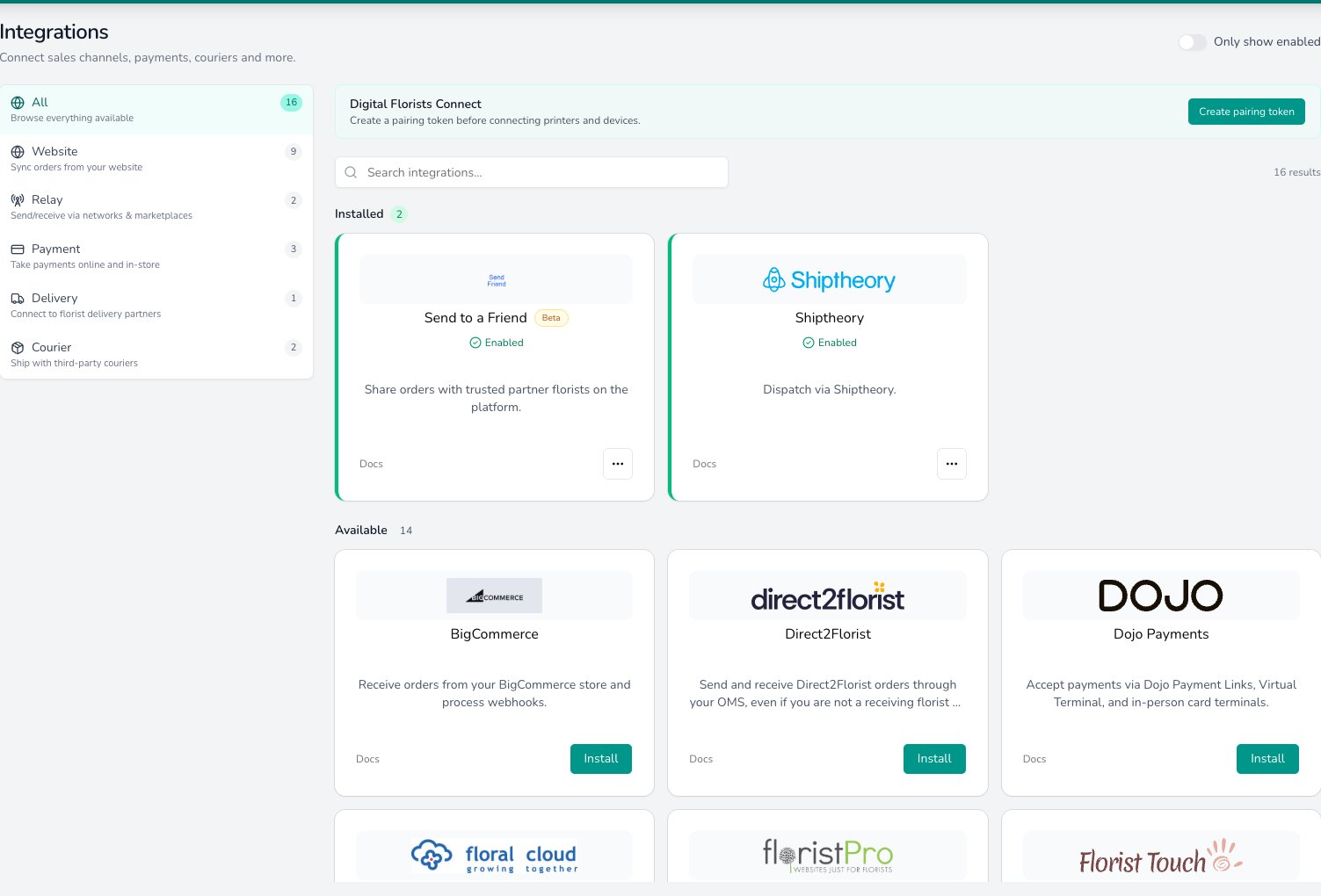Click the 'BigCommerce' card title
The width and height of the screenshot is (1321, 896).
pyautogui.click(x=494, y=634)
